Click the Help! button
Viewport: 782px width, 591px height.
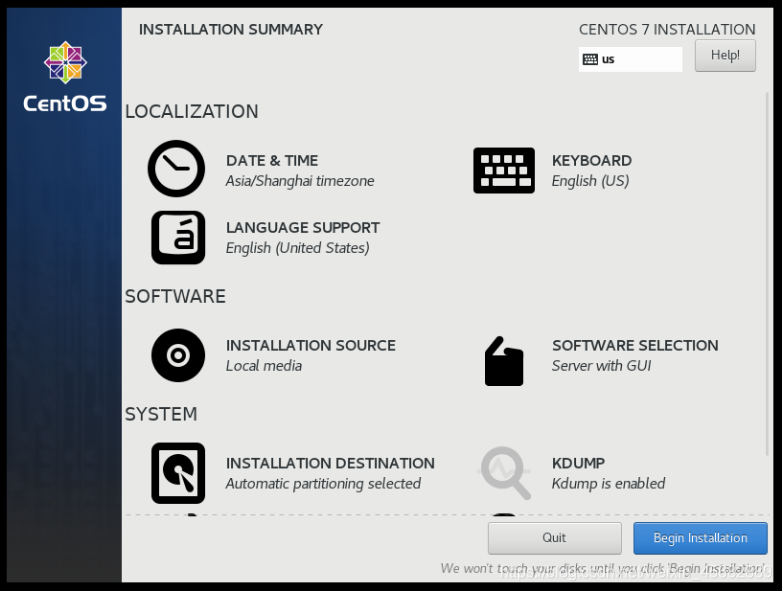[x=725, y=55]
